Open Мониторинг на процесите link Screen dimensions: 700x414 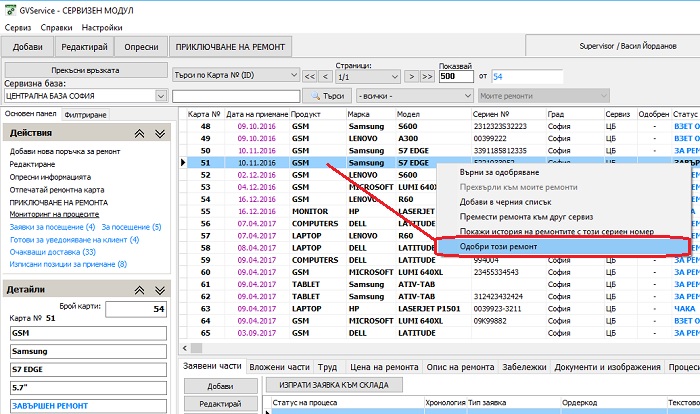(54, 214)
